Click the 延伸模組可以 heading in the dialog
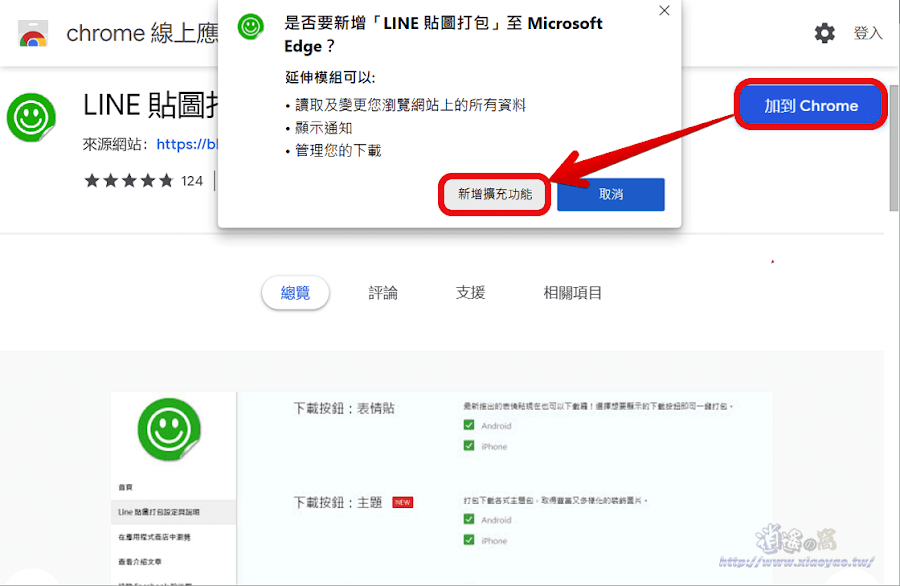The height and width of the screenshot is (586, 900). click(x=330, y=77)
